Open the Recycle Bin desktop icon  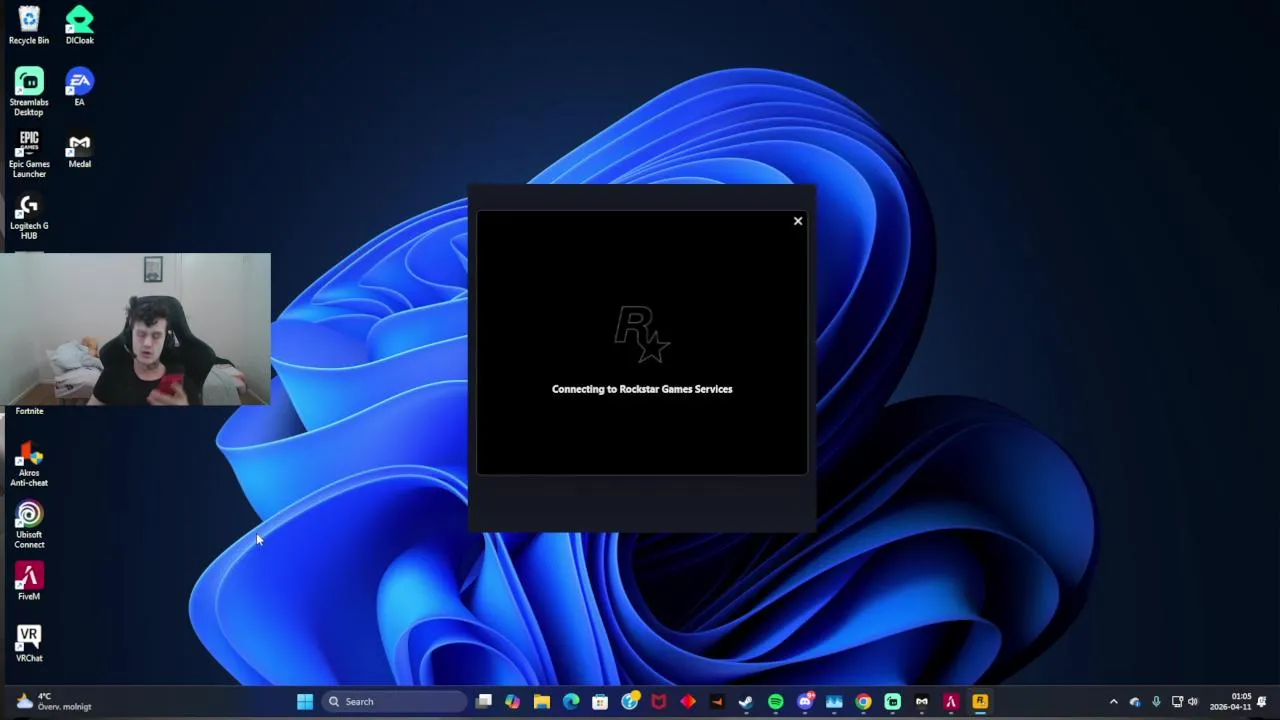29,26
